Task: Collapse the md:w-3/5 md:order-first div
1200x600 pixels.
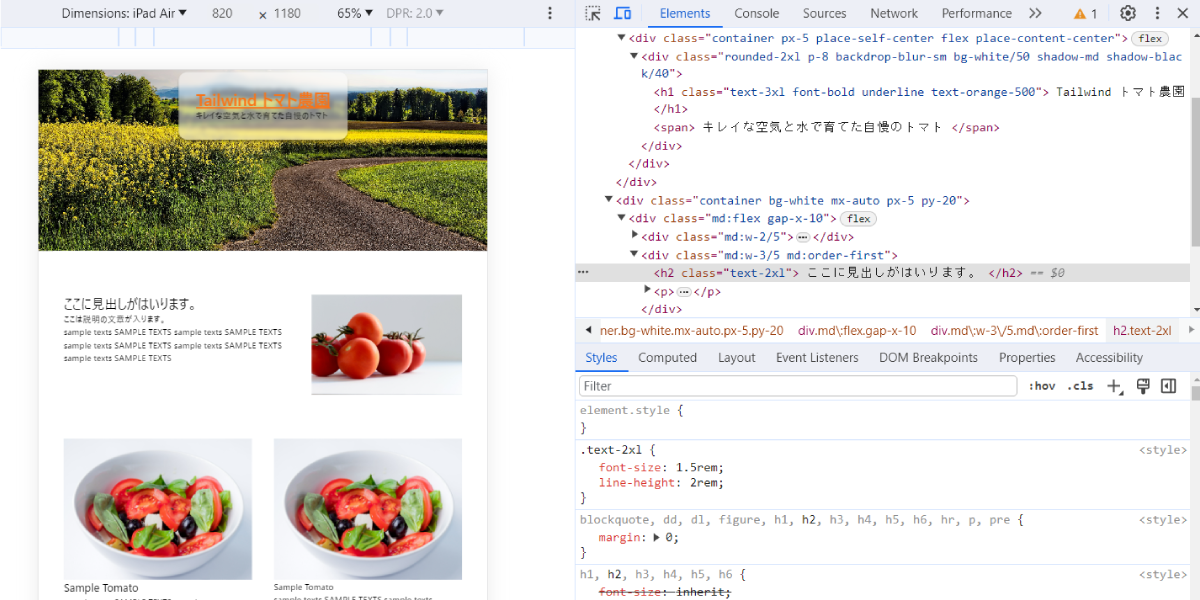Action: (x=635, y=255)
